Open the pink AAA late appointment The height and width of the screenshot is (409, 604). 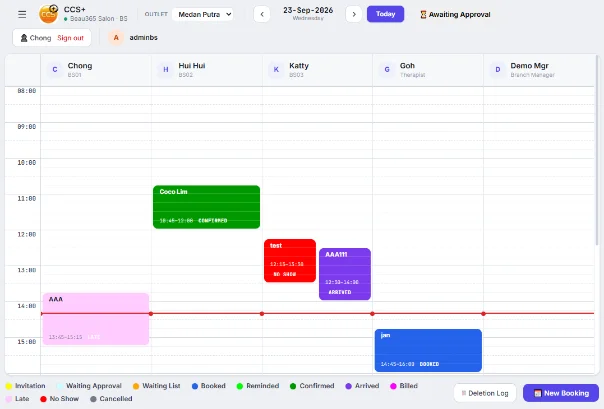point(96,319)
